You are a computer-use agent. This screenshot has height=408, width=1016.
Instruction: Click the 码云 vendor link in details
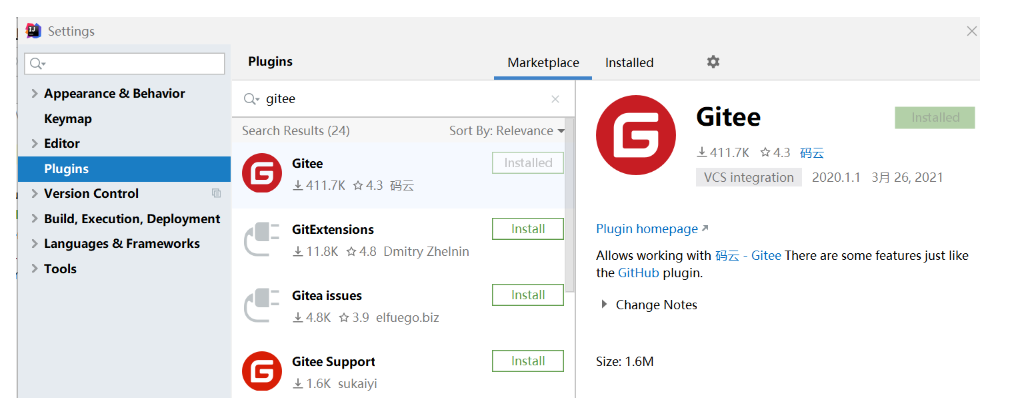tap(812, 153)
